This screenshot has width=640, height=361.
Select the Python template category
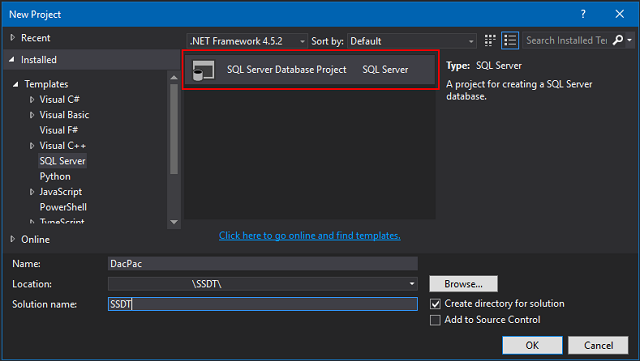coord(55,176)
